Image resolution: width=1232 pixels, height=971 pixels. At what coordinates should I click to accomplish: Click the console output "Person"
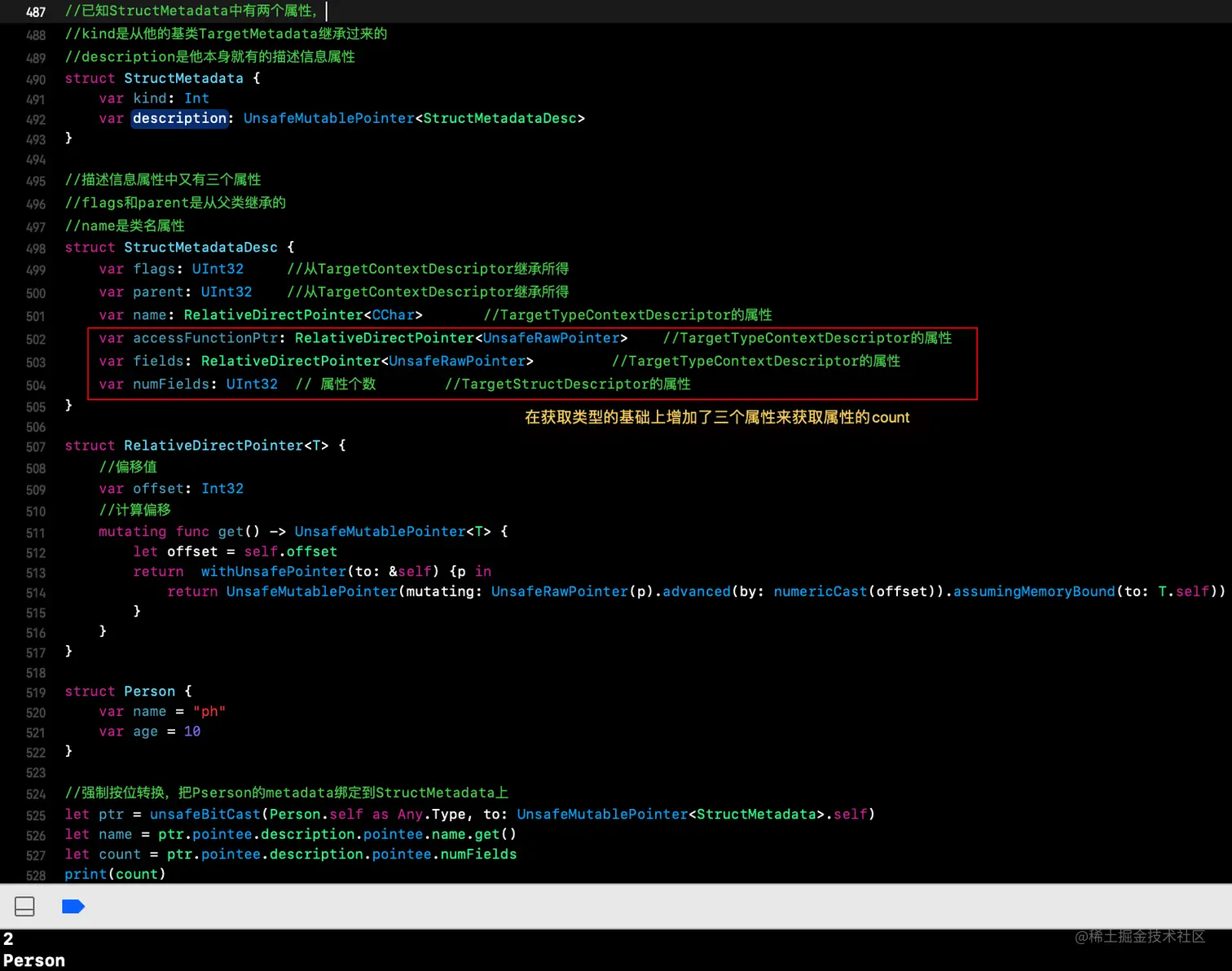click(34, 960)
